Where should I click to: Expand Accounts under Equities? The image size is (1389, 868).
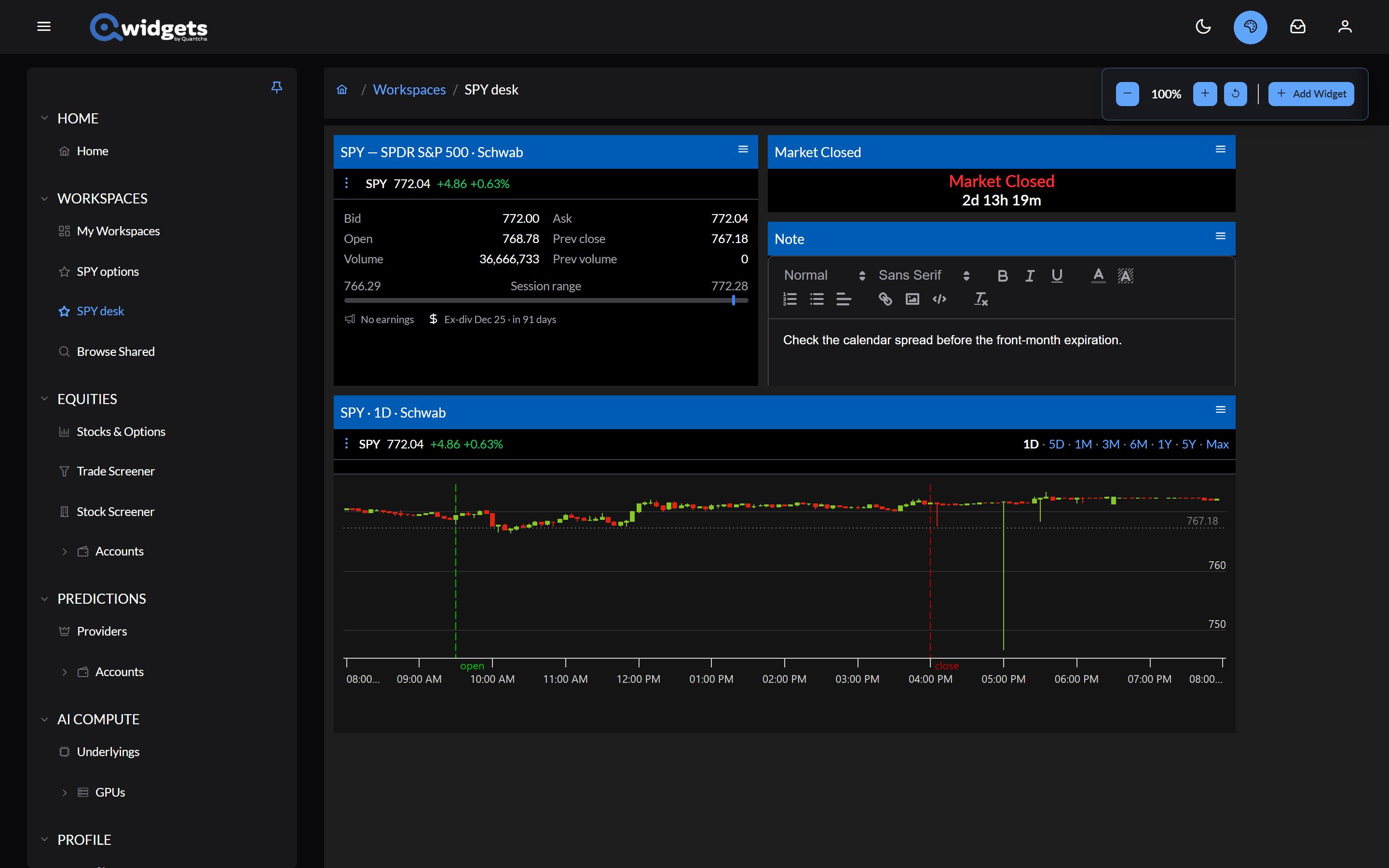click(x=64, y=552)
